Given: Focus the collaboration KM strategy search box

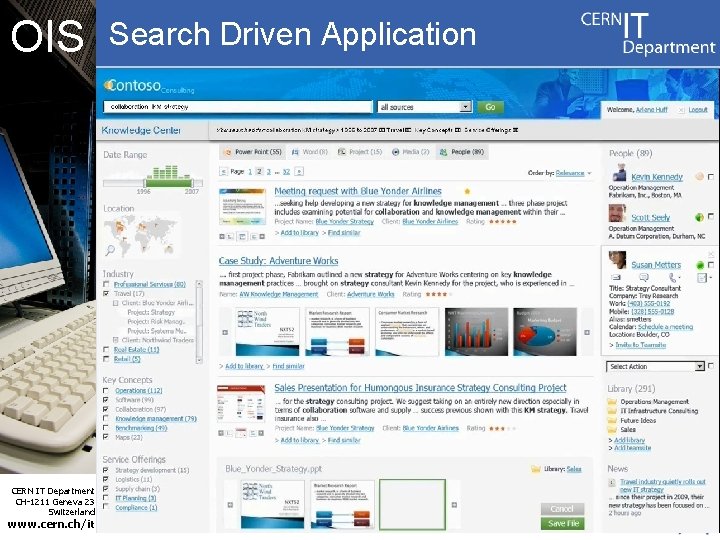Looking at the screenshot, I should 237,107.
